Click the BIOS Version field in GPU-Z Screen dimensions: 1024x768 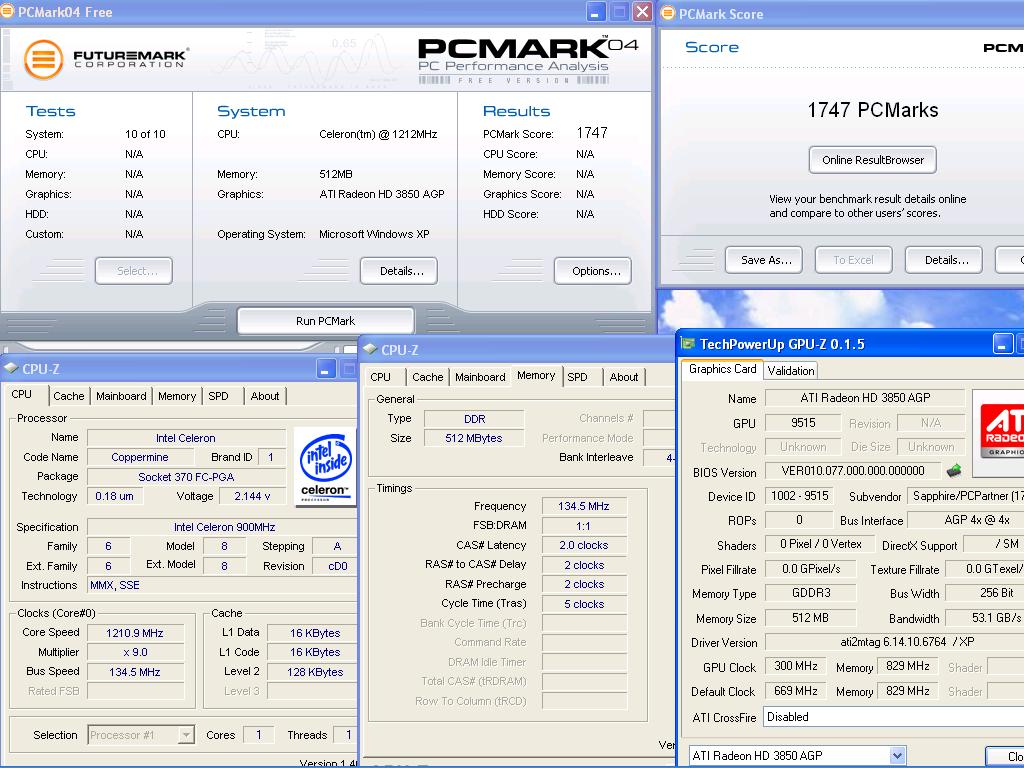(x=853, y=471)
